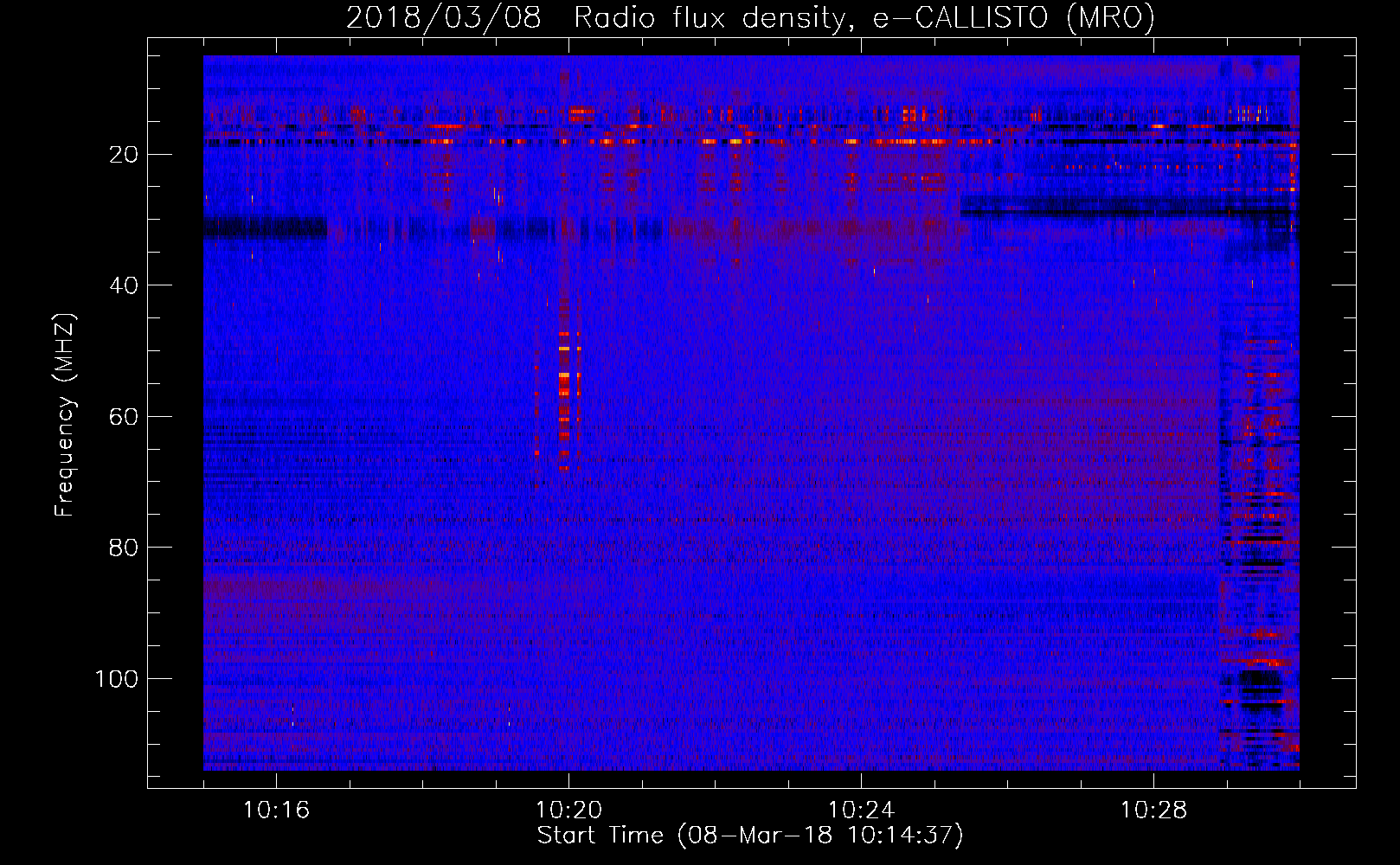This screenshot has width=1400, height=865.
Task: Click the 'Frequency (MHZ)' axis label
Action: [x=65, y=415]
